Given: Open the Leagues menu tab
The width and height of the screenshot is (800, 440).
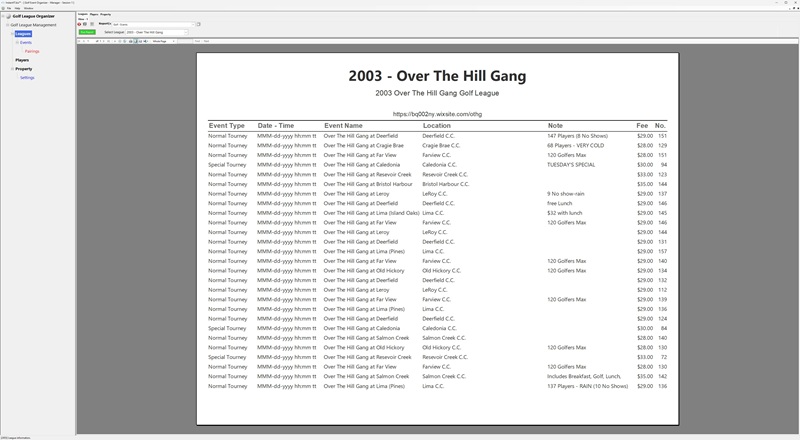Looking at the screenshot, I should tap(82, 14).
